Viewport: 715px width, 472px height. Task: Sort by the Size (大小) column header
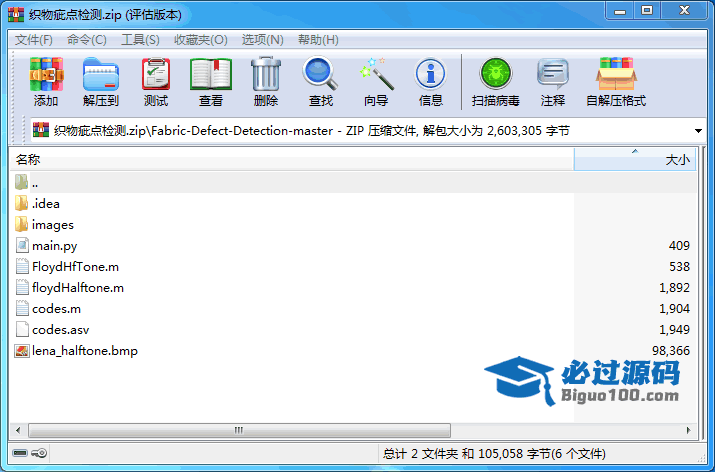(x=635, y=159)
